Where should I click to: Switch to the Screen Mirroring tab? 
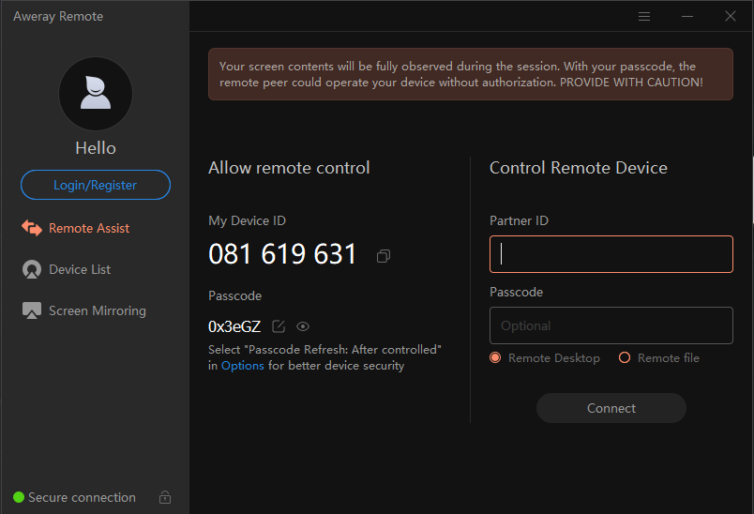point(97,311)
